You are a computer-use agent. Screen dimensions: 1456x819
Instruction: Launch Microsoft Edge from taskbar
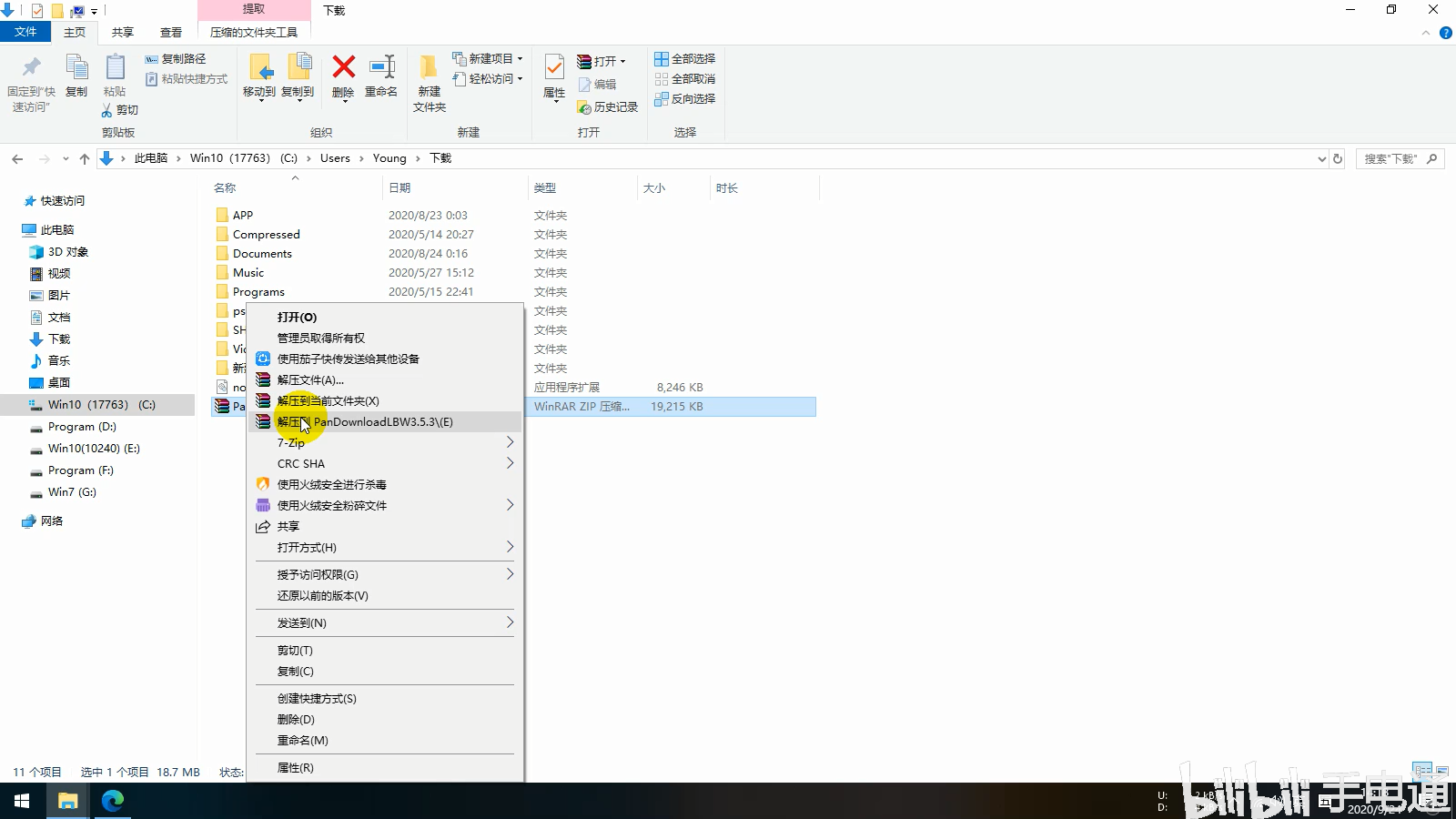(113, 801)
